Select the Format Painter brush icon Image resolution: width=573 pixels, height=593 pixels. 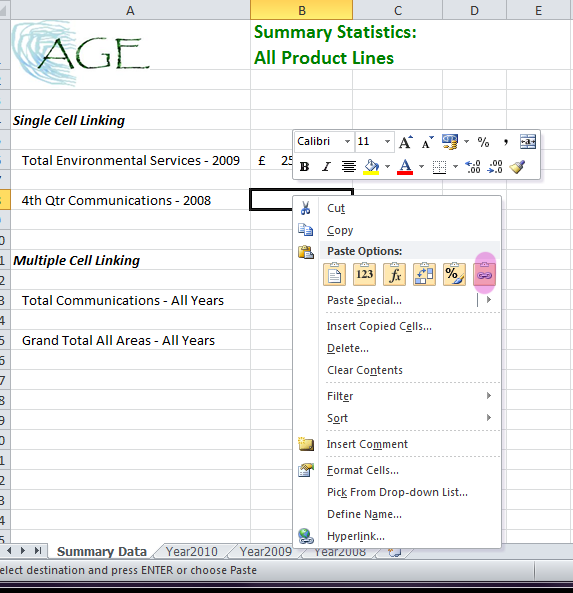517,166
